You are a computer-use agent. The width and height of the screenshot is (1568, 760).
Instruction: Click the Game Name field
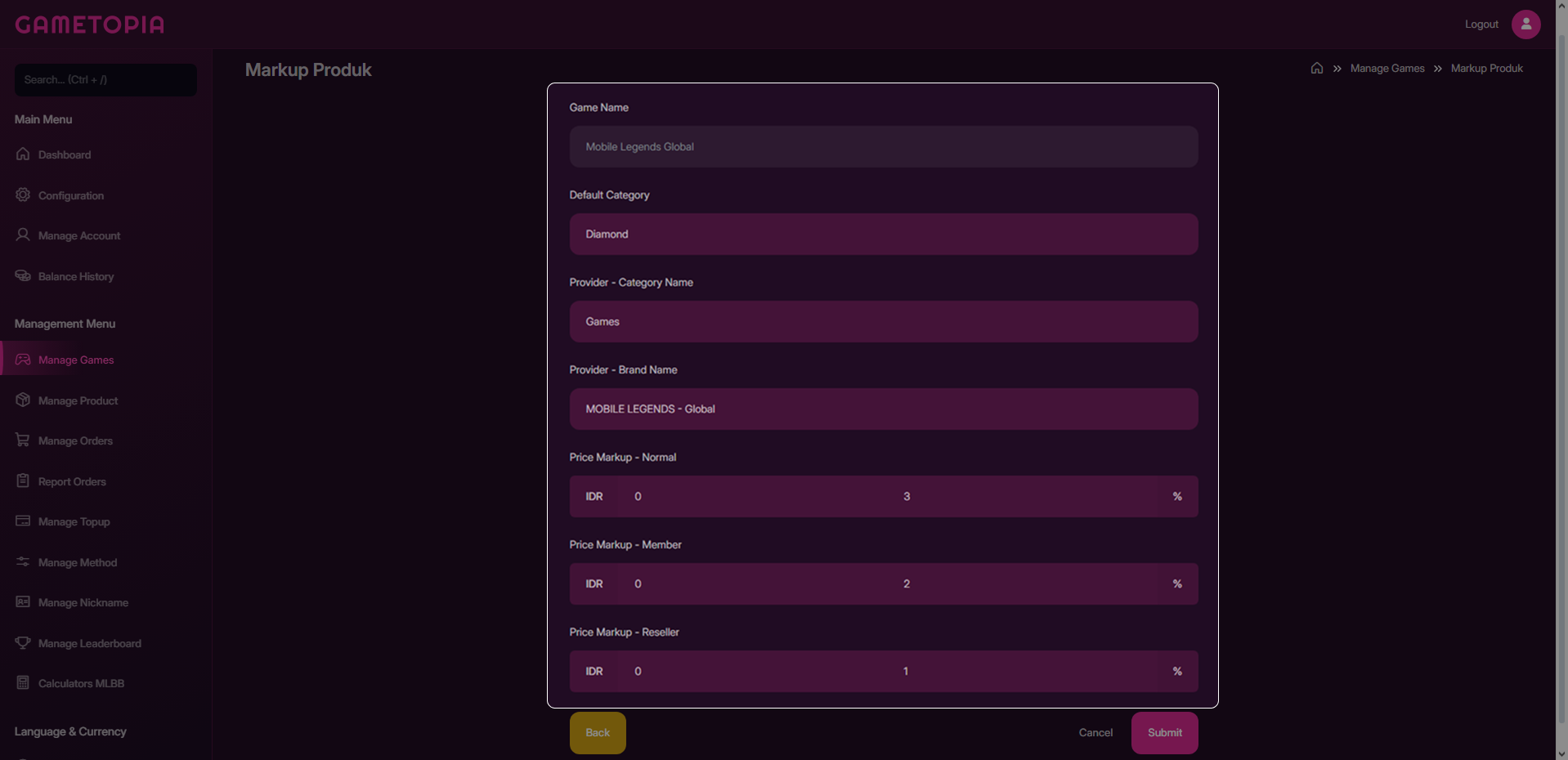[884, 147]
